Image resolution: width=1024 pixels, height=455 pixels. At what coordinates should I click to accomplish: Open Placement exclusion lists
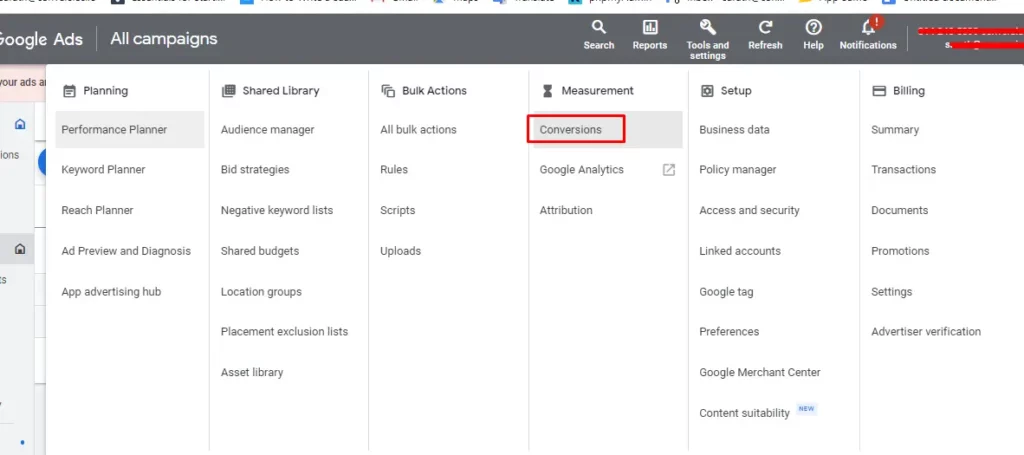tap(285, 332)
